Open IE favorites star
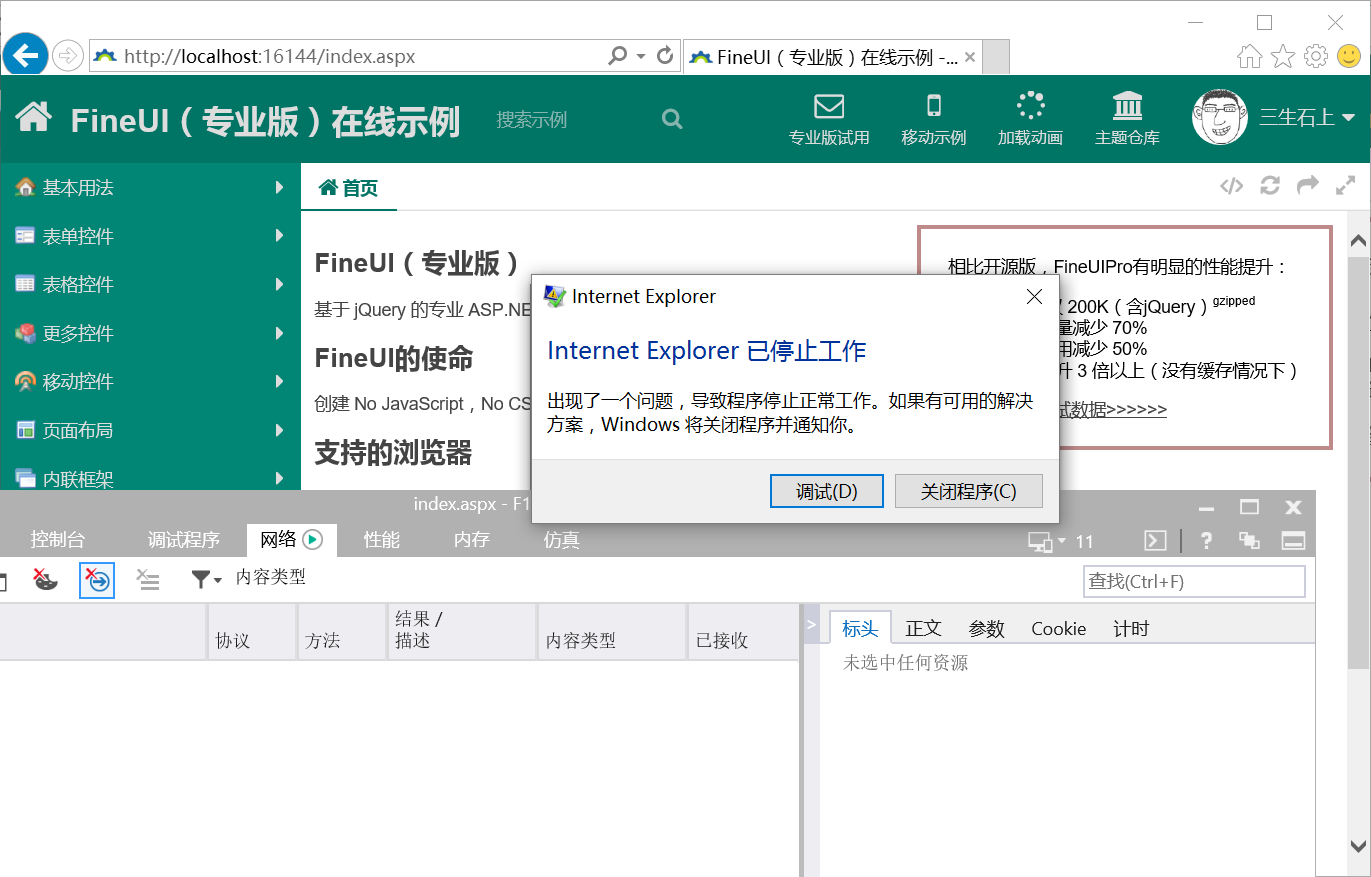Image resolution: width=1371 pixels, height=877 pixels. point(1283,56)
